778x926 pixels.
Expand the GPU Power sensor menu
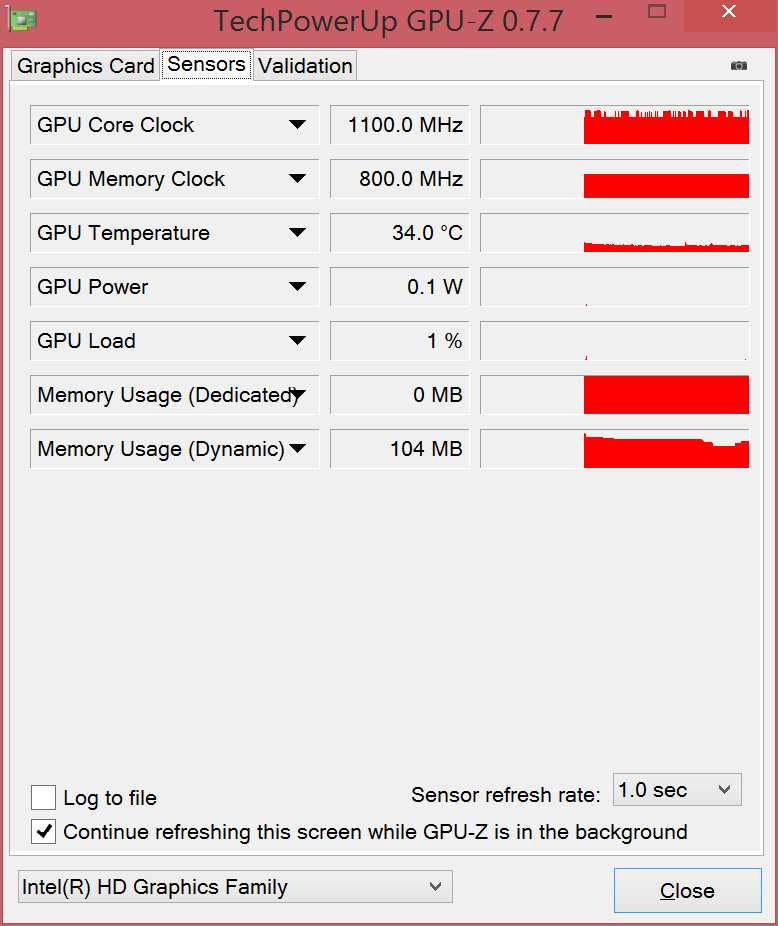(x=297, y=287)
